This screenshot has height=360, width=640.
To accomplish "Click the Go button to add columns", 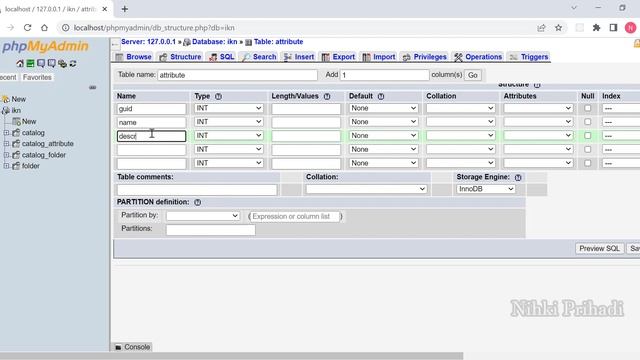I will (x=473, y=75).
